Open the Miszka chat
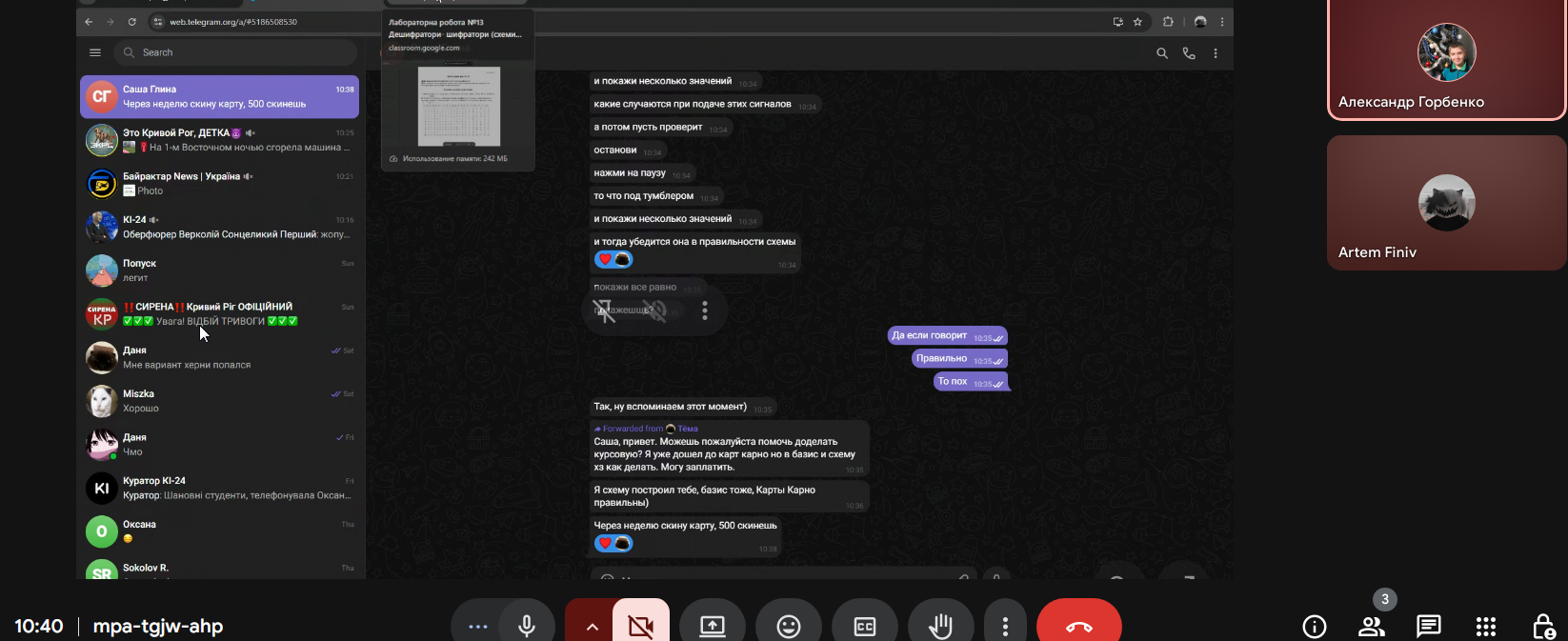Screen dimensions: 1568x641 (220, 401)
